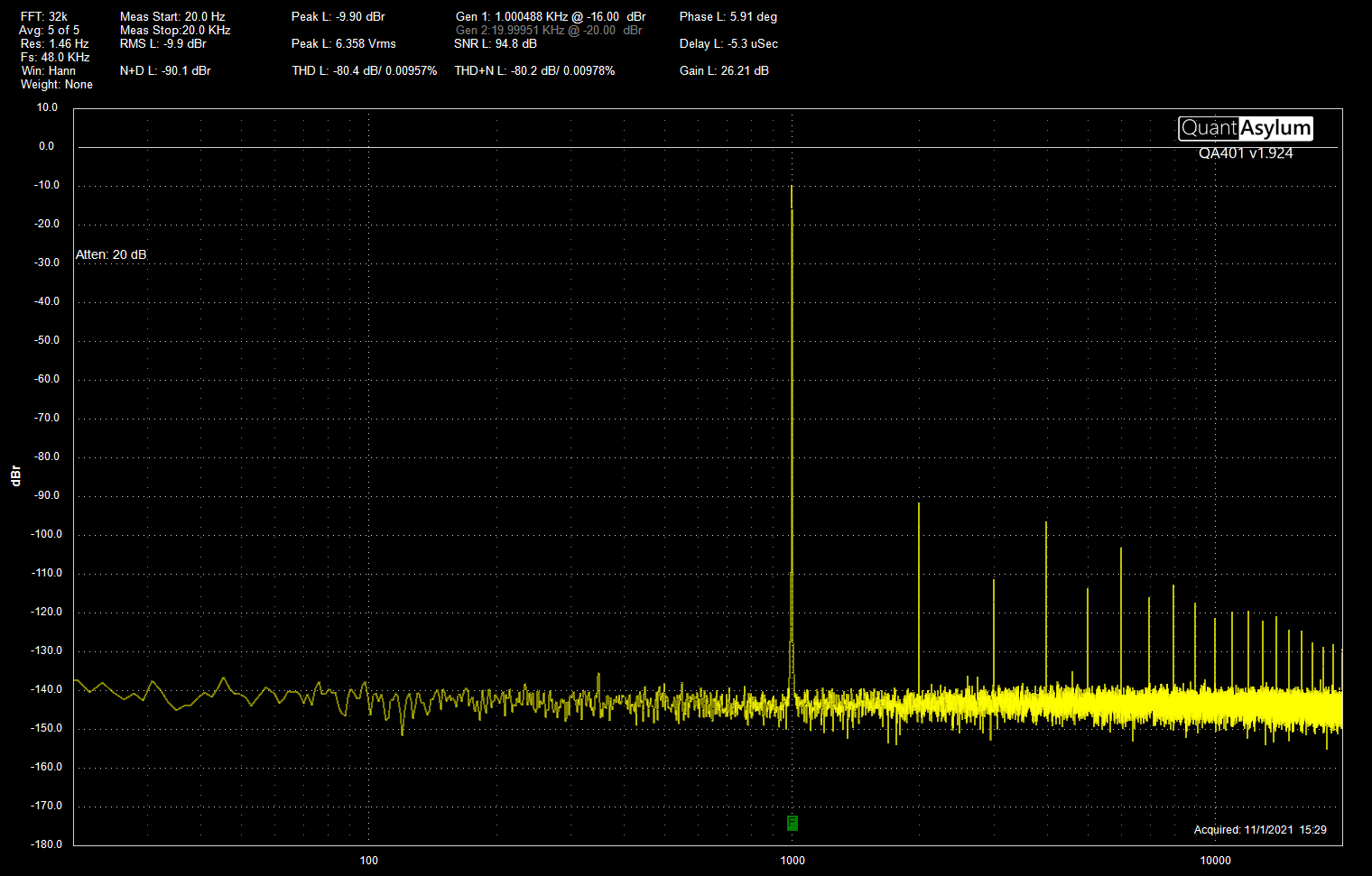Click the '10.0' Y-axis label
Viewport: 1372px width, 876px height.
pos(47,107)
